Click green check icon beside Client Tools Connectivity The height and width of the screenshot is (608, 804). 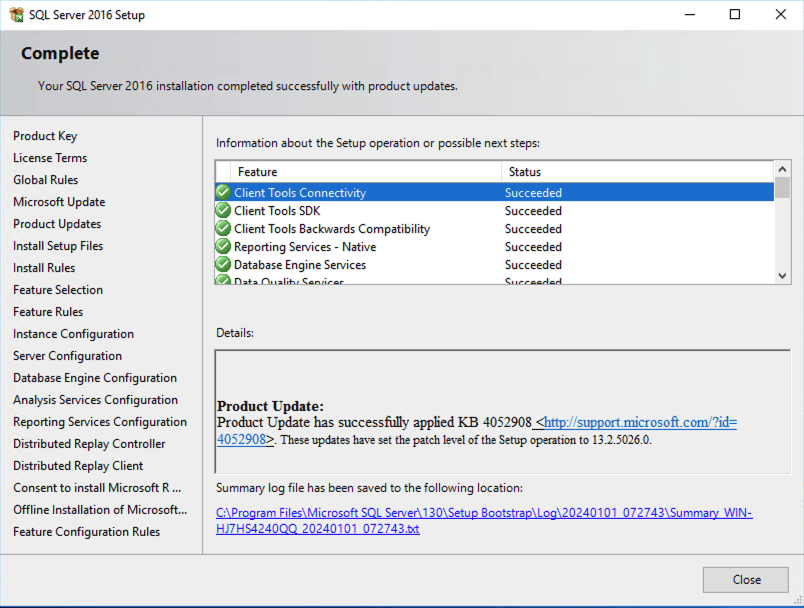(x=223, y=193)
